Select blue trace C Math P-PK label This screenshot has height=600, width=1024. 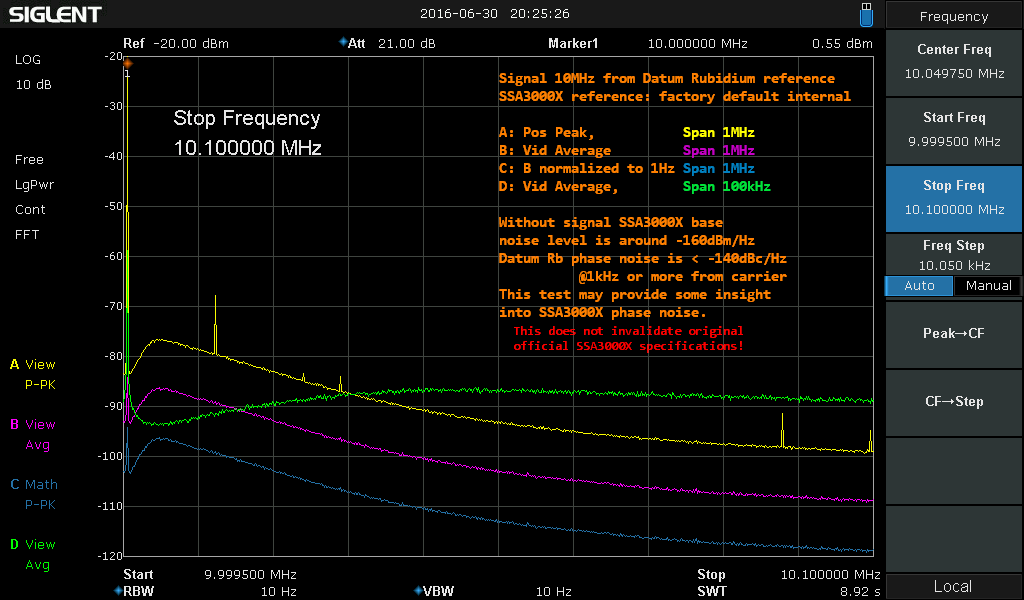point(34,495)
